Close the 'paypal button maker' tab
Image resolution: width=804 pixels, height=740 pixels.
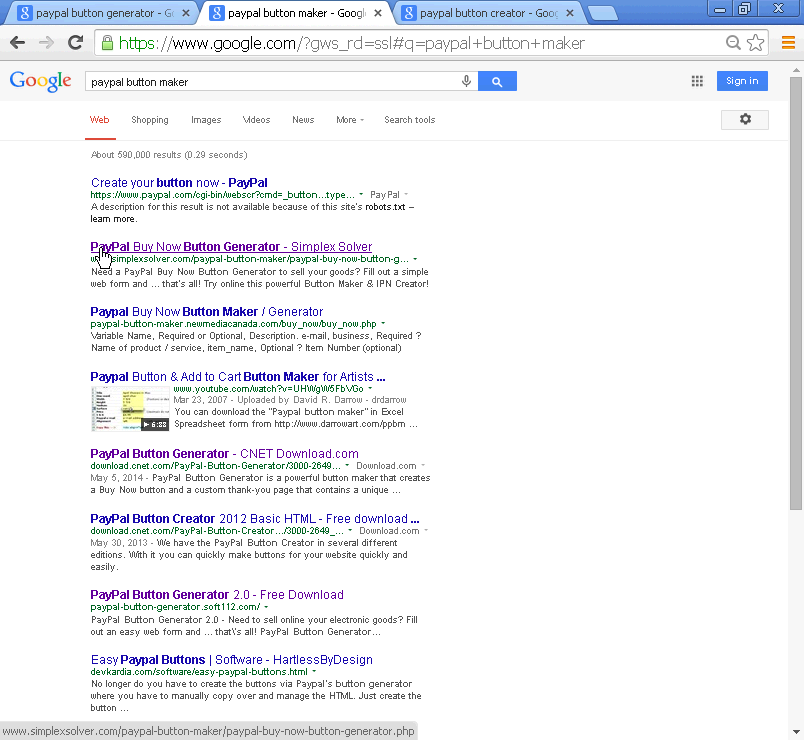378,13
